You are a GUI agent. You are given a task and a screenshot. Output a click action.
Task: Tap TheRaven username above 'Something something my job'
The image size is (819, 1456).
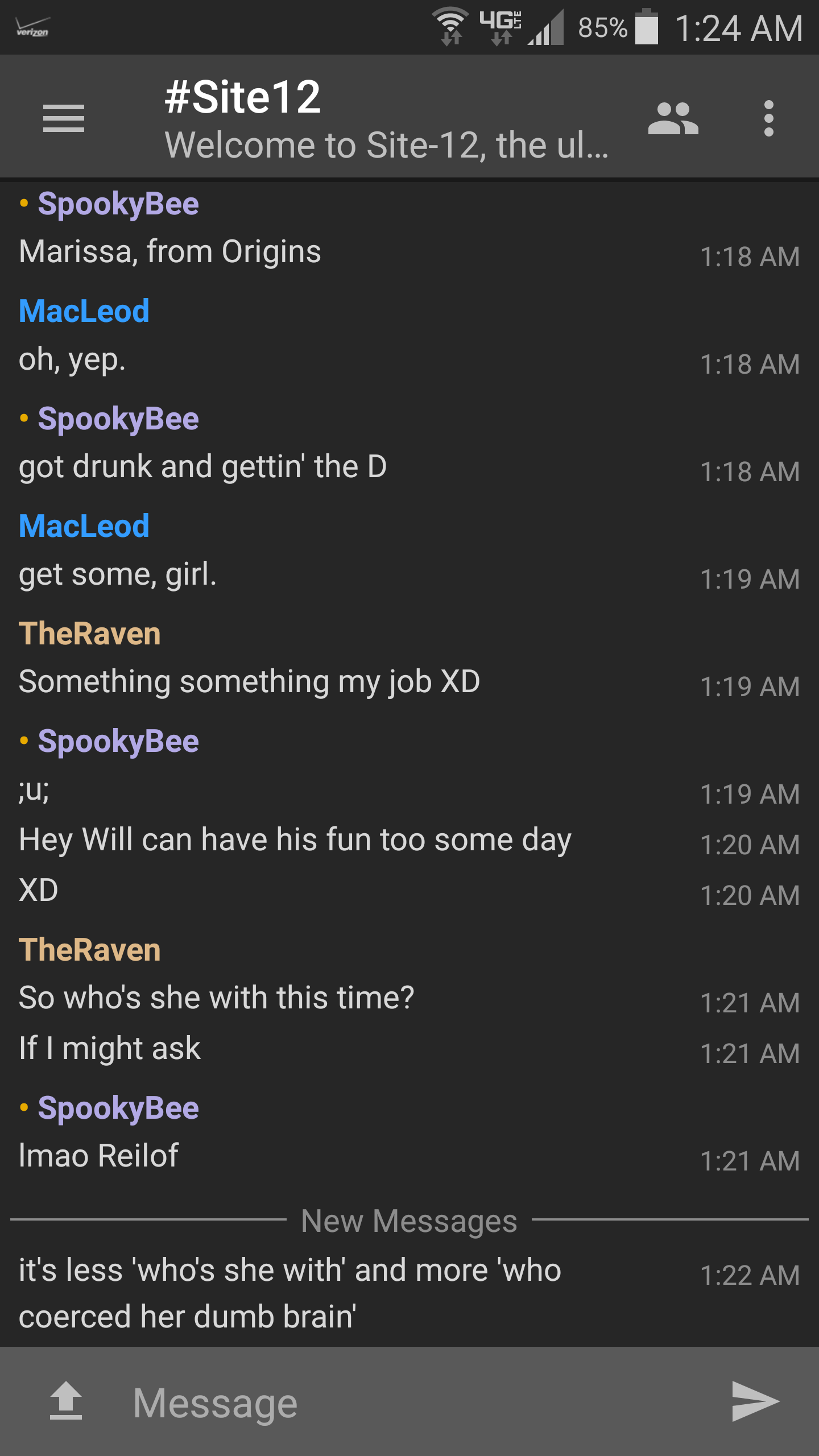pos(90,634)
